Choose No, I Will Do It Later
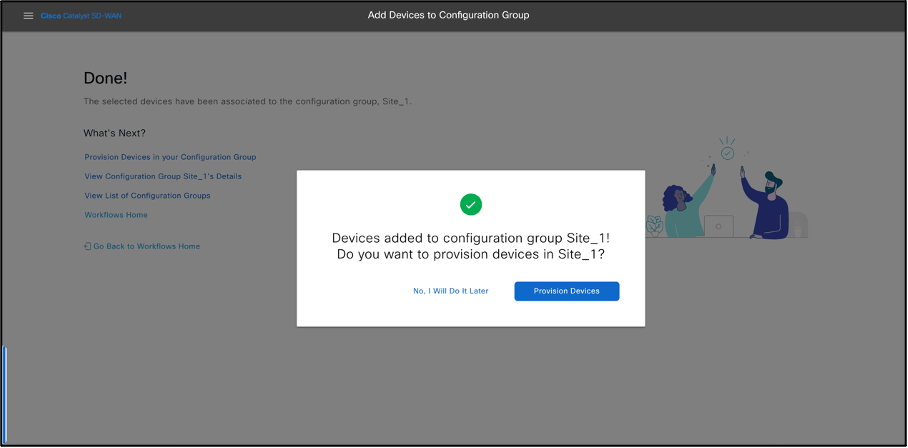 [450, 291]
